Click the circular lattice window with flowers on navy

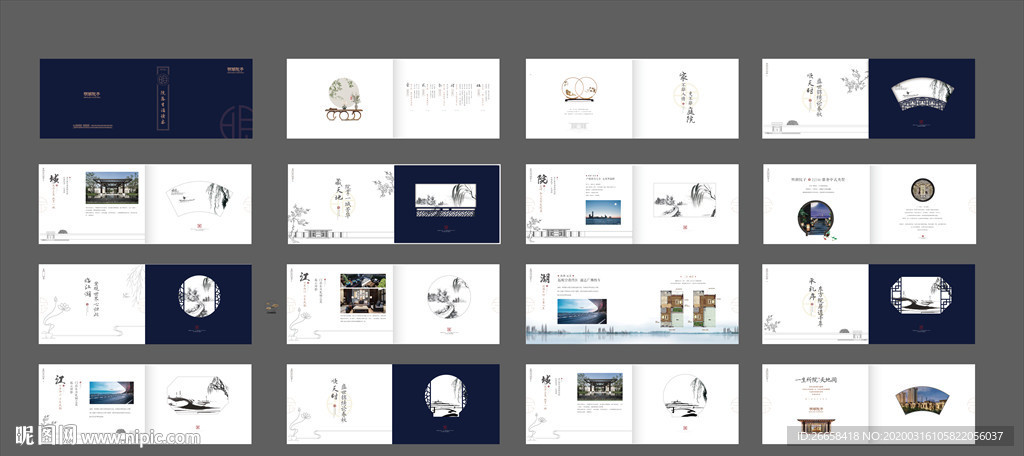[x=199, y=297]
